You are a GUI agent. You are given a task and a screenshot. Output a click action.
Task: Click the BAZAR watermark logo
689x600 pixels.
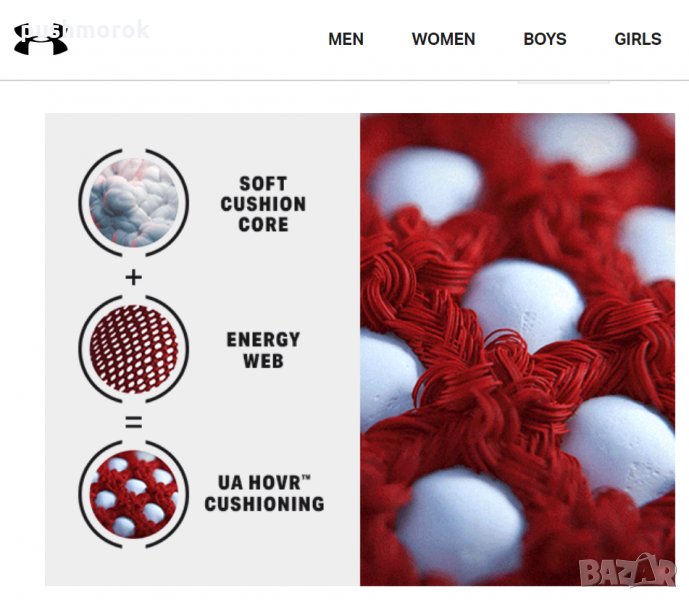626,570
